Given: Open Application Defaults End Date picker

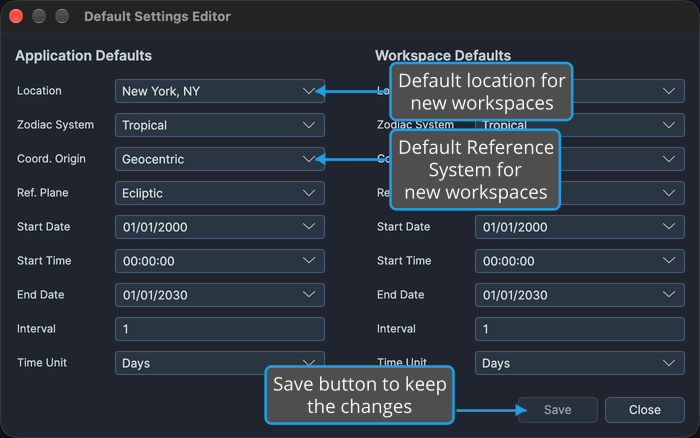Looking at the screenshot, I should point(220,295).
